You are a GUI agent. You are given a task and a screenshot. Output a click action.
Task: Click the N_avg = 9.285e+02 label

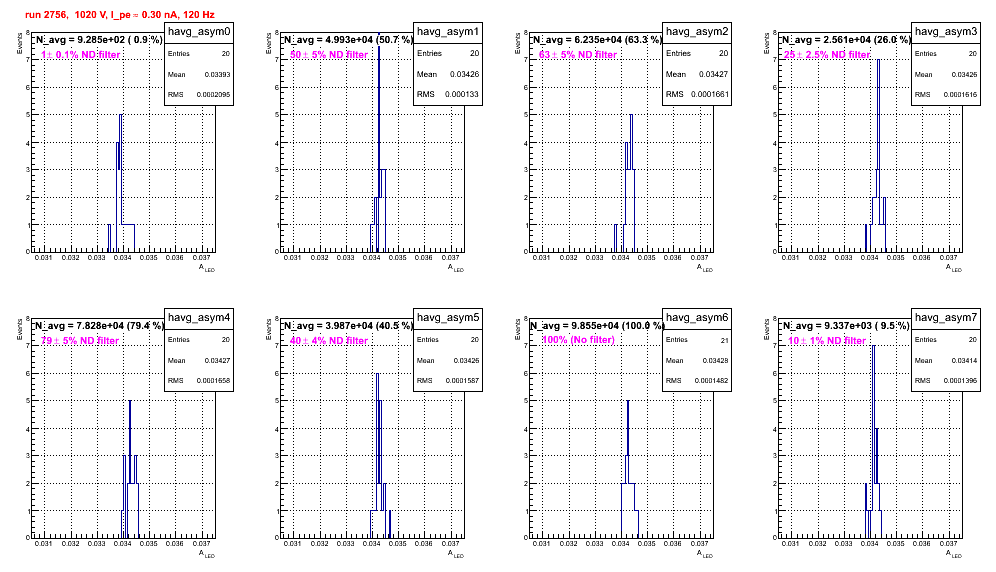click(99, 39)
